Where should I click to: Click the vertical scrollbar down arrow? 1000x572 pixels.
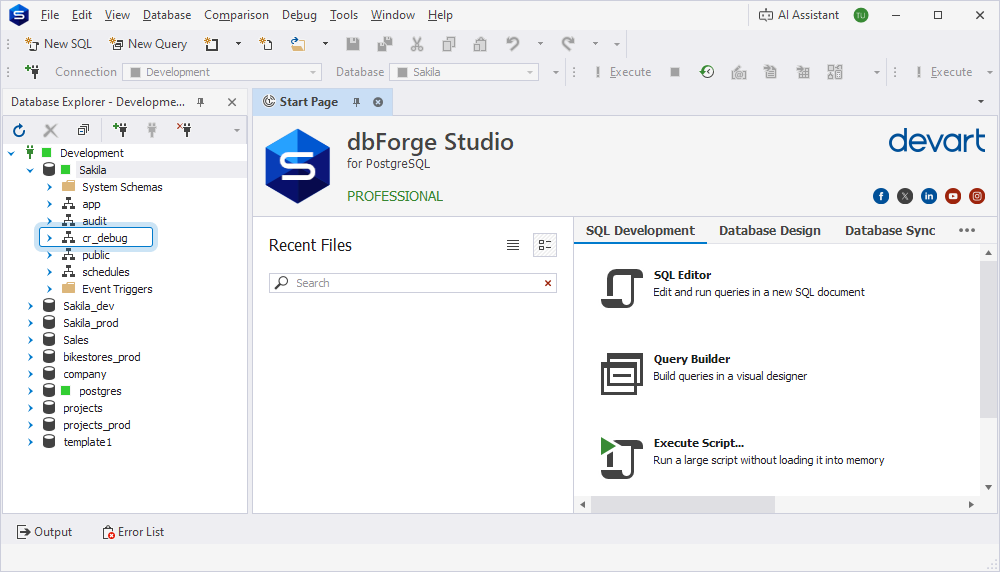click(989, 487)
